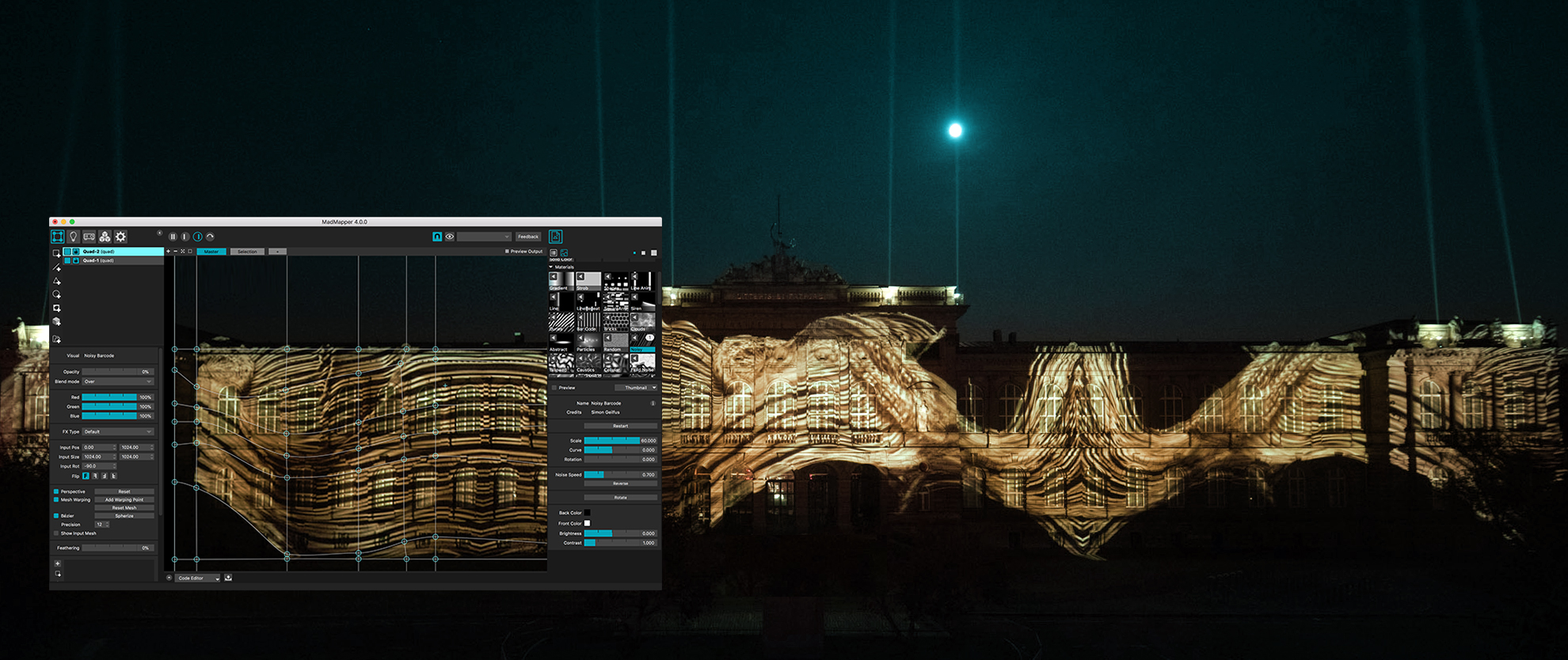Viewport: 1568px width, 660px height.
Task: Select the Quad-1 layer in list
Action: coord(99,260)
